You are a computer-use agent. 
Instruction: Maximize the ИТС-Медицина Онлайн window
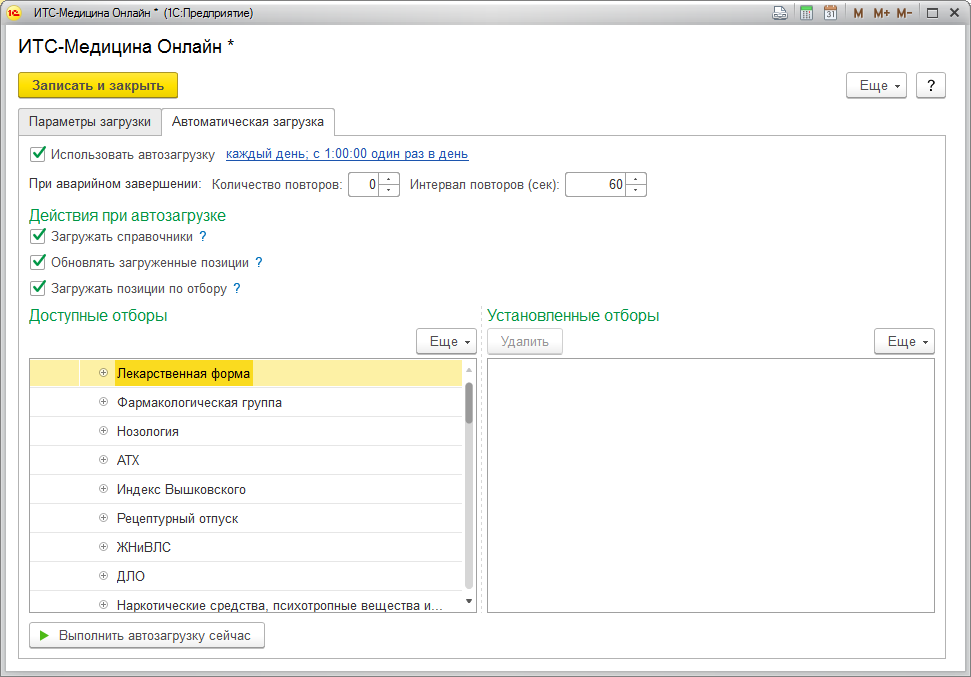932,13
